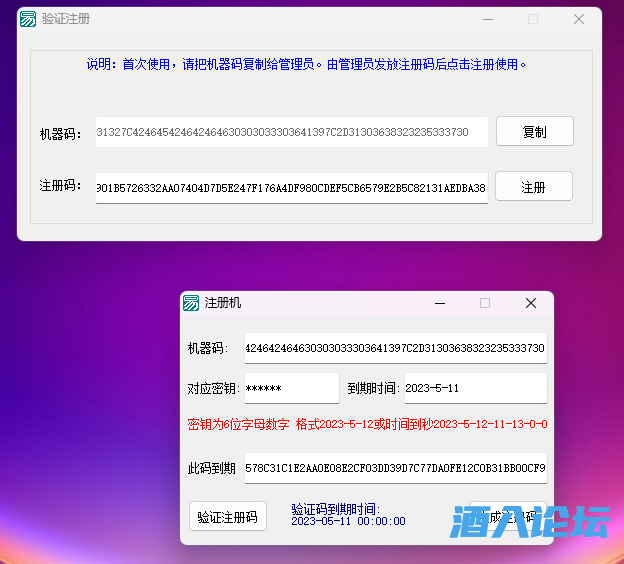
Task: Focus the 机器码 field in 验证注册 window
Action: [x=290, y=132]
